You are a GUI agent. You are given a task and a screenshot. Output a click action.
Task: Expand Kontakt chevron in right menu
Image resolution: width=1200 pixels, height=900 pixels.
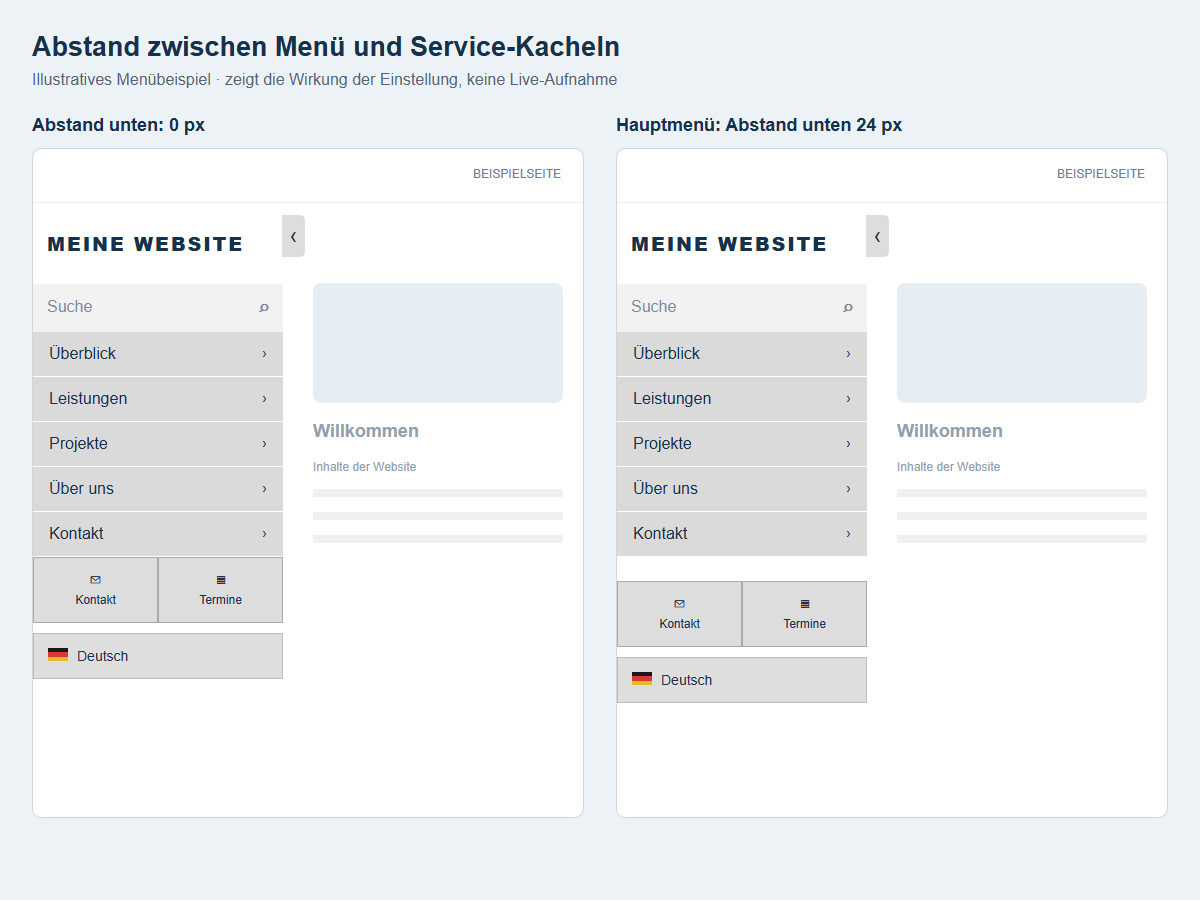tap(848, 534)
